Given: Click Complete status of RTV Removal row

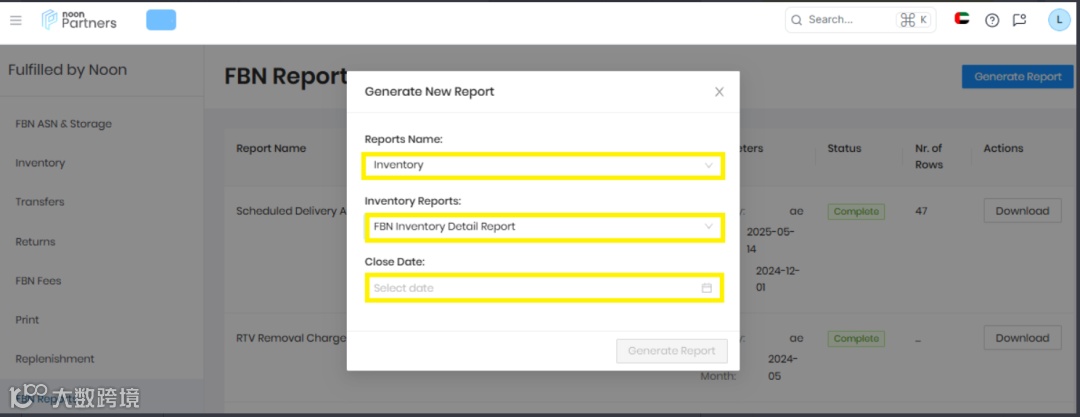Looking at the screenshot, I should (856, 338).
